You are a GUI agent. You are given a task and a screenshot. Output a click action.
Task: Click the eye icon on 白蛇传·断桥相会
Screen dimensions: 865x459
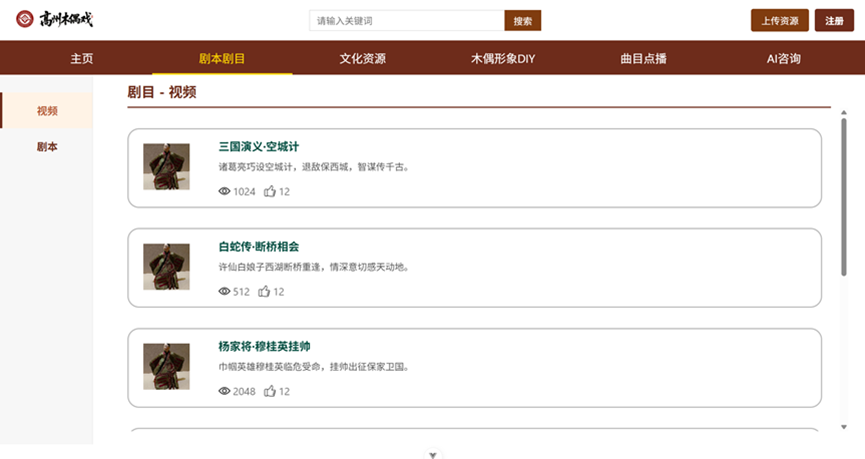coord(224,292)
